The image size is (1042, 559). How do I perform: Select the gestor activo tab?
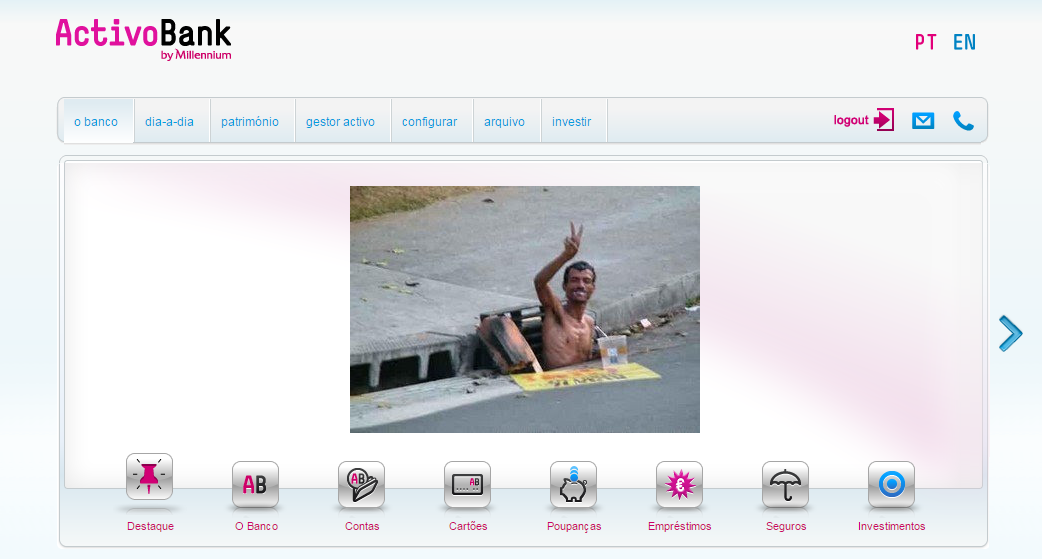340,121
